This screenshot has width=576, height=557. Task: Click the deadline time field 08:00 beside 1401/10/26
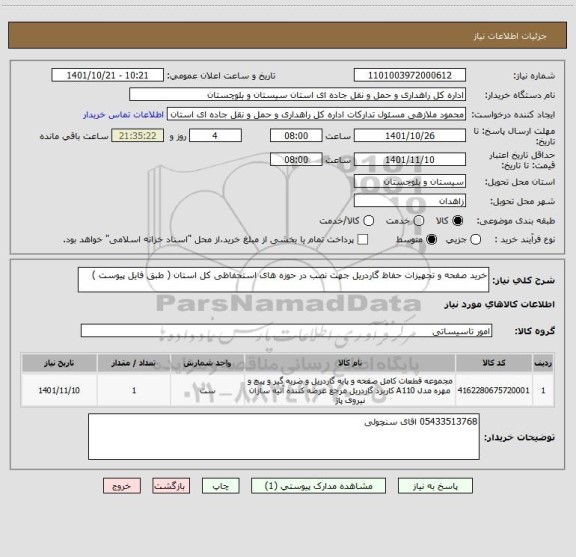296,136
